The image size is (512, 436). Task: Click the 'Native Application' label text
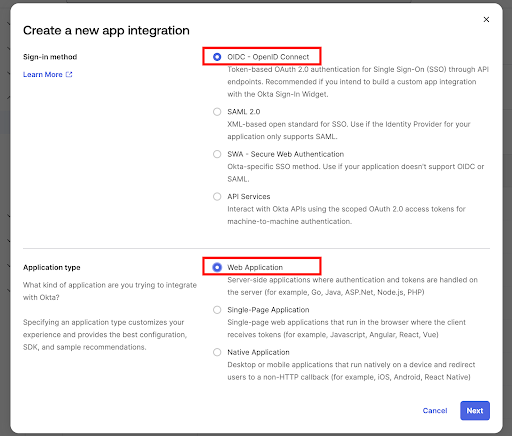coord(258,352)
